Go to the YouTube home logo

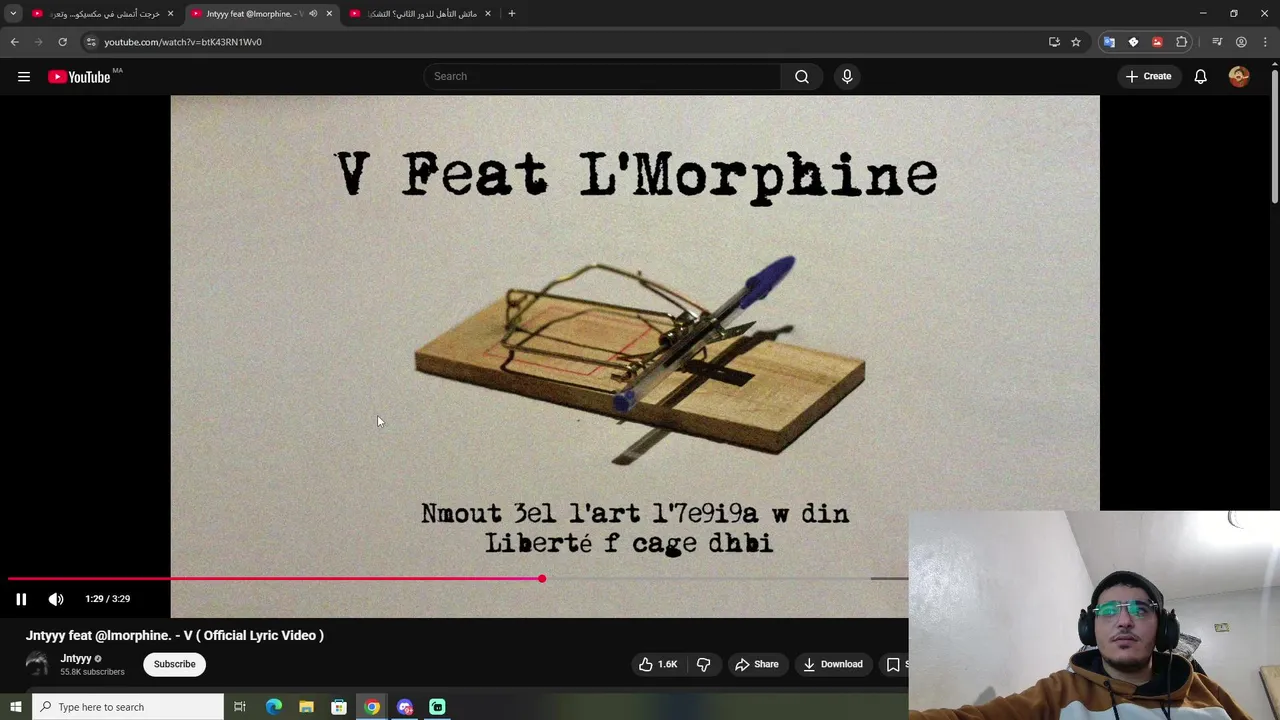coord(79,76)
